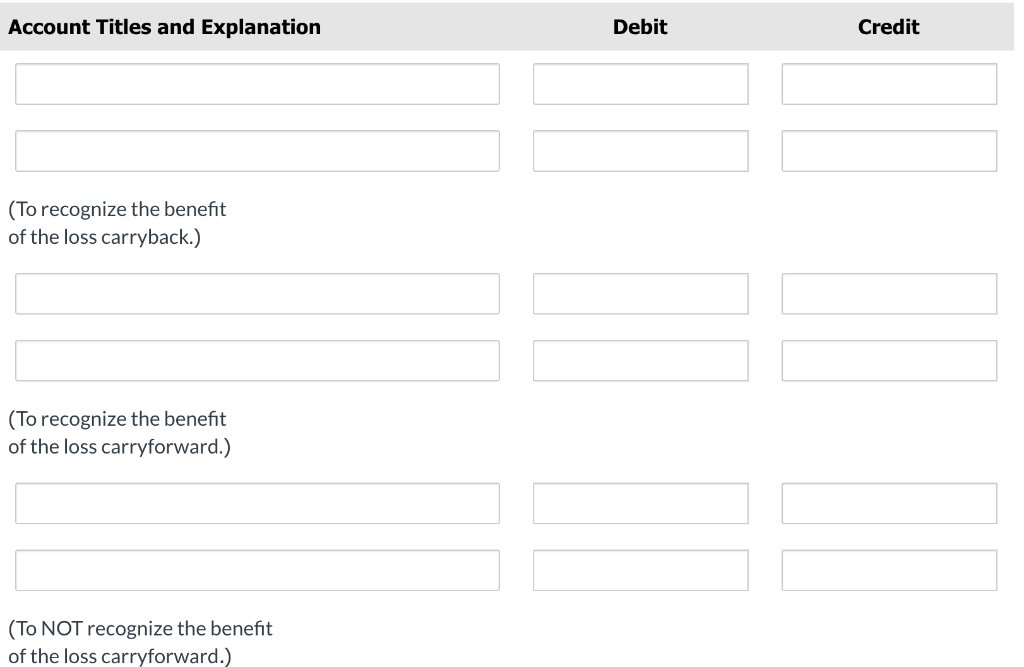Image resolution: width=1024 pixels, height=667 pixels.
Task: Click the Debit field in the fifth row
Action: pyautogui.click(x=640, y=503)
